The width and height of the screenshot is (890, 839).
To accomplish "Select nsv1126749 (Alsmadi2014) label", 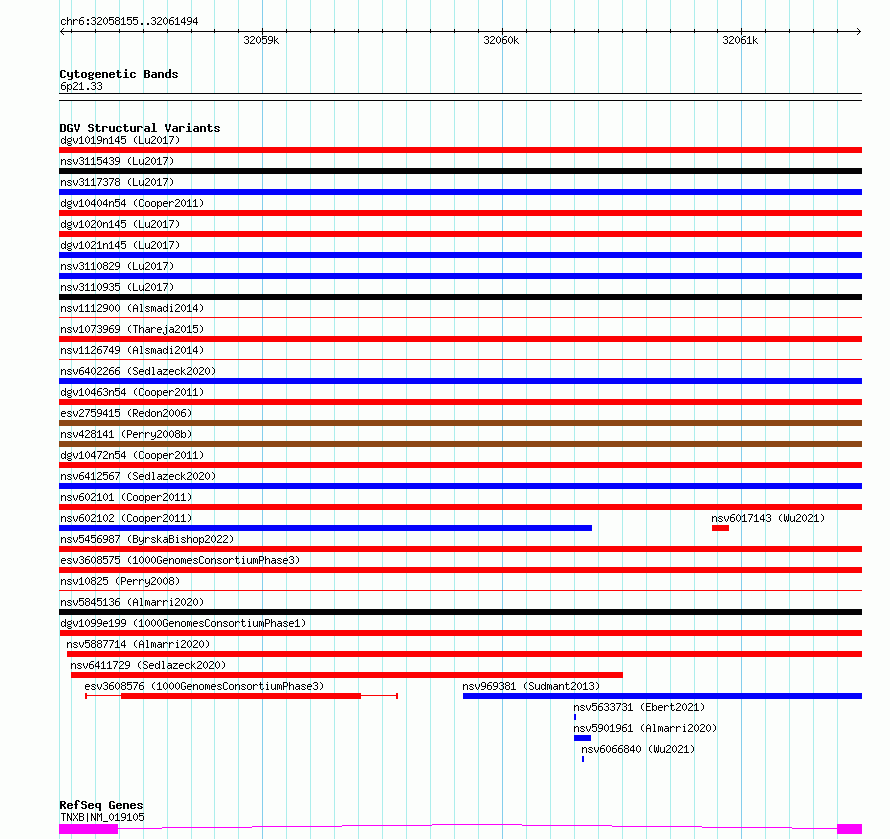I will point(132,350).
